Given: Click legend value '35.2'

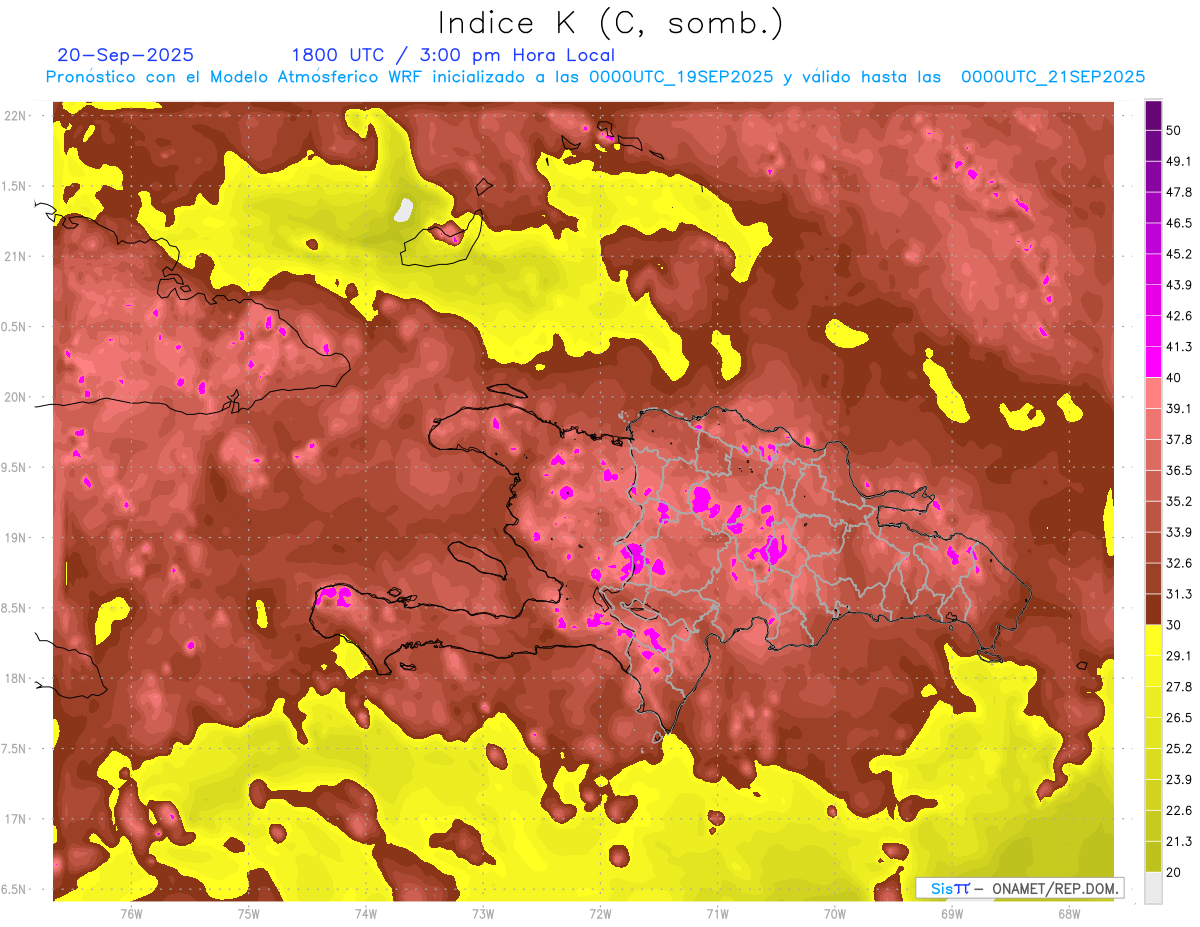Looking at the screenshot, I should click(x=1179, y=501).
